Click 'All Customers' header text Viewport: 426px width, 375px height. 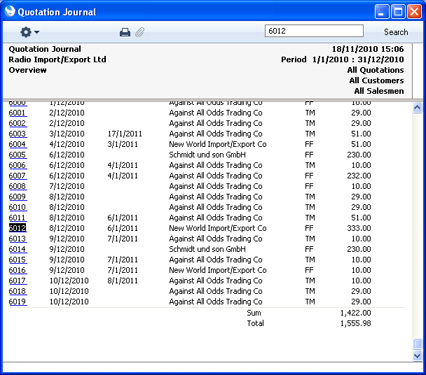pyautogui.click(x=377, y=81)
